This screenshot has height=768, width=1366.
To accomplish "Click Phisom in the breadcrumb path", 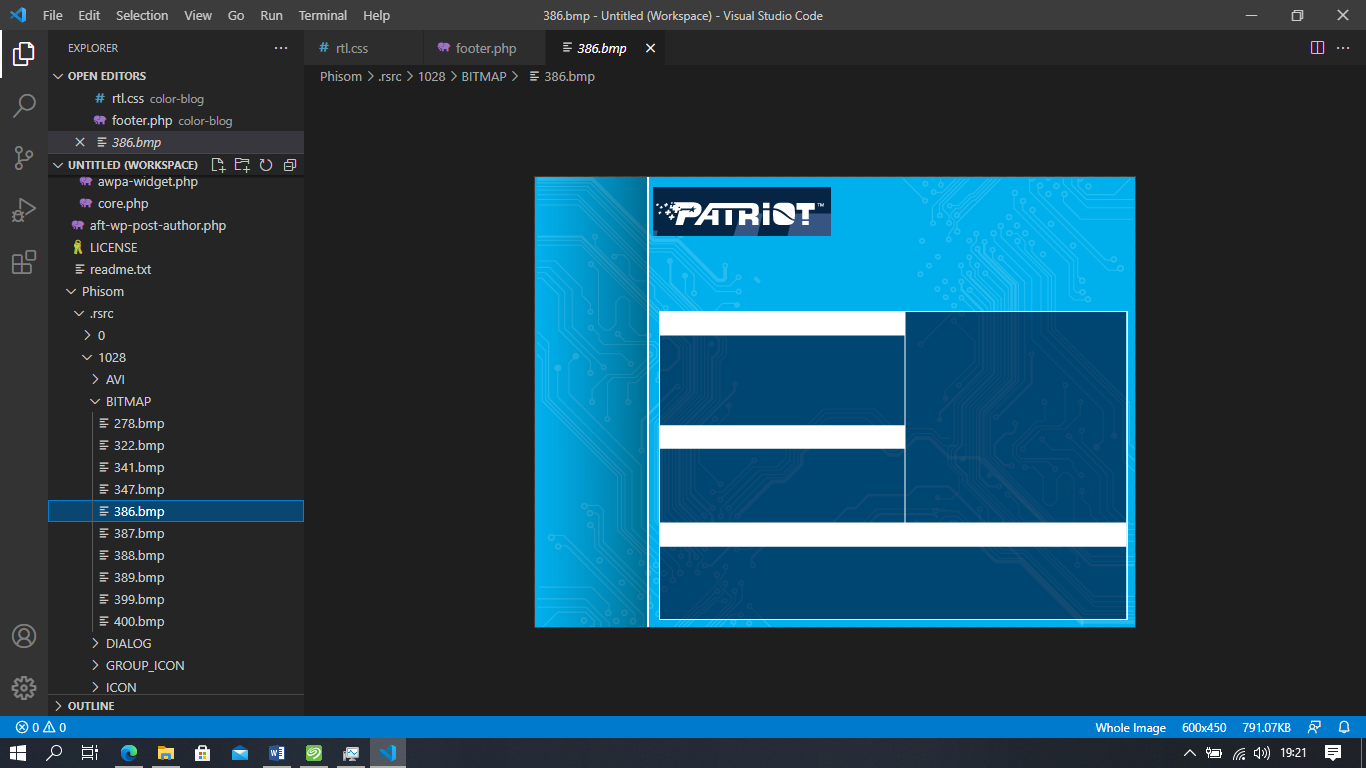I will click(341, 76).
